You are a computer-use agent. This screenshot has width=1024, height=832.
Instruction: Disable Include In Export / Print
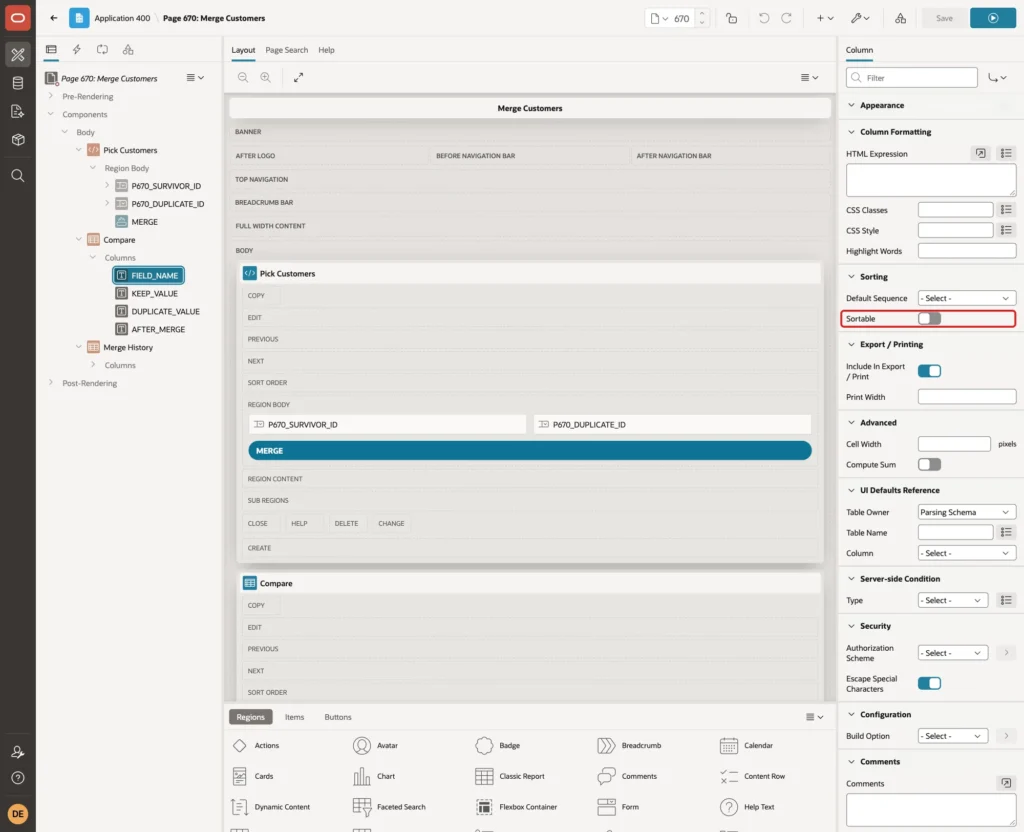coord(929,371)
